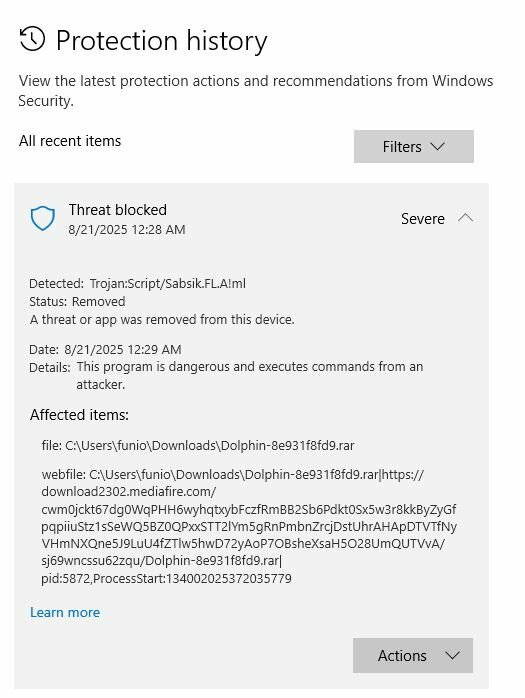Click the Dolphin-8e931f8fd9.rar file path entry

[198, 445]
